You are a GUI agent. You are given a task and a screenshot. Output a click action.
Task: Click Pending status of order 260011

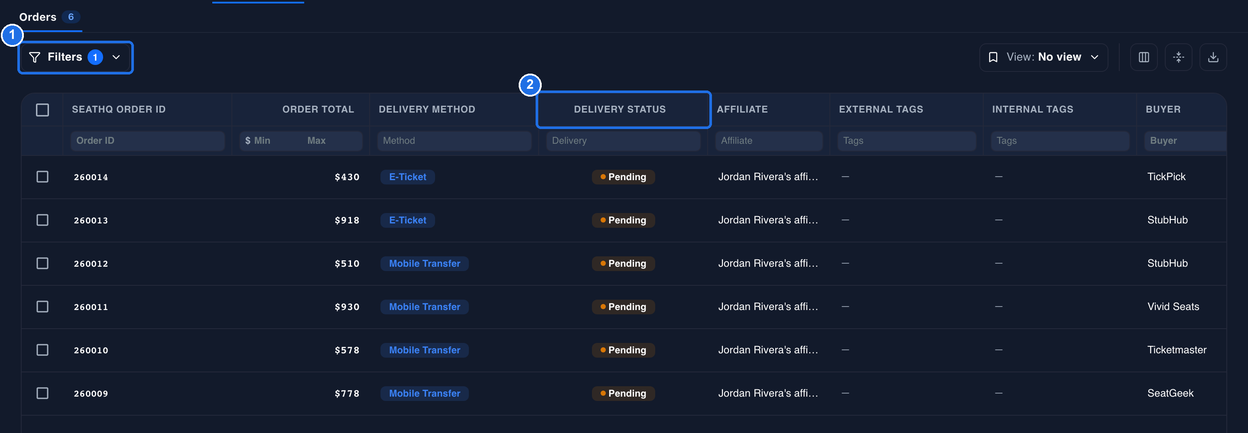pos(623,307)
